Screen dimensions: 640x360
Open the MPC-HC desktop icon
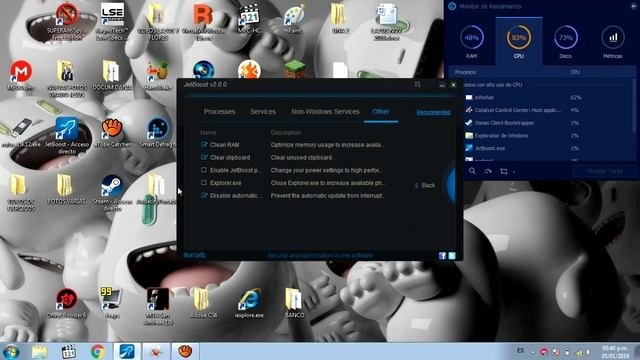(x=249, y=19)
